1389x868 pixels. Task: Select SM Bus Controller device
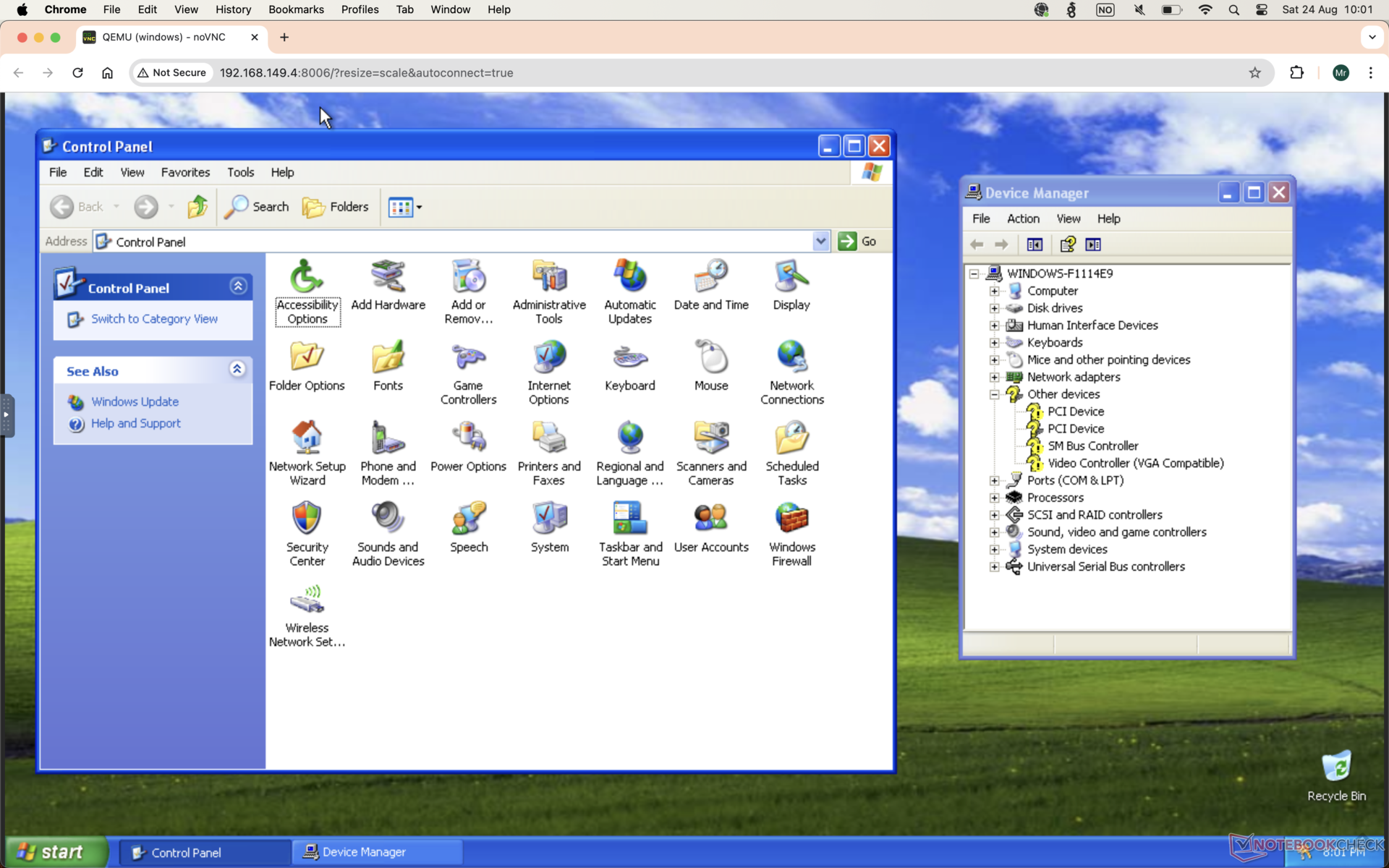coord(1092,446)
